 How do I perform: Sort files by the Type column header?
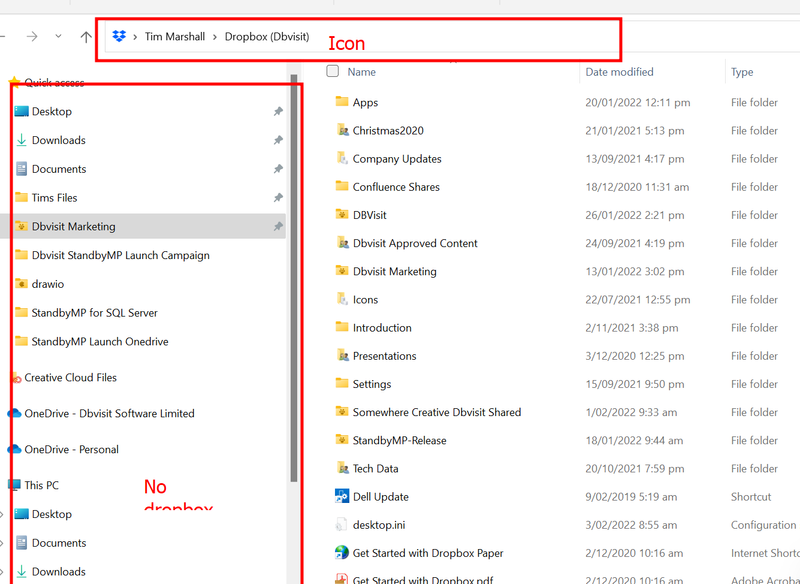tap(742, 72)
